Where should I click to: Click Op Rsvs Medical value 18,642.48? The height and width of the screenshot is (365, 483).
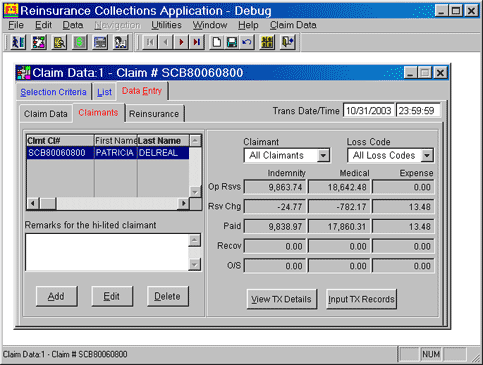(339, 187)
